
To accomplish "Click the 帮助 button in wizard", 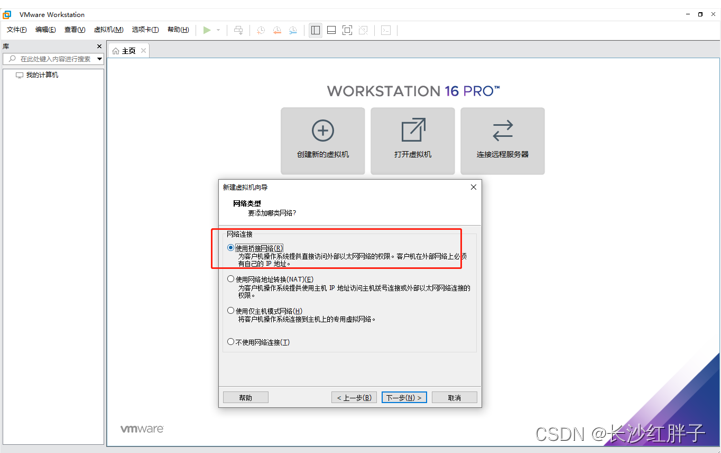I will (246, 397).
